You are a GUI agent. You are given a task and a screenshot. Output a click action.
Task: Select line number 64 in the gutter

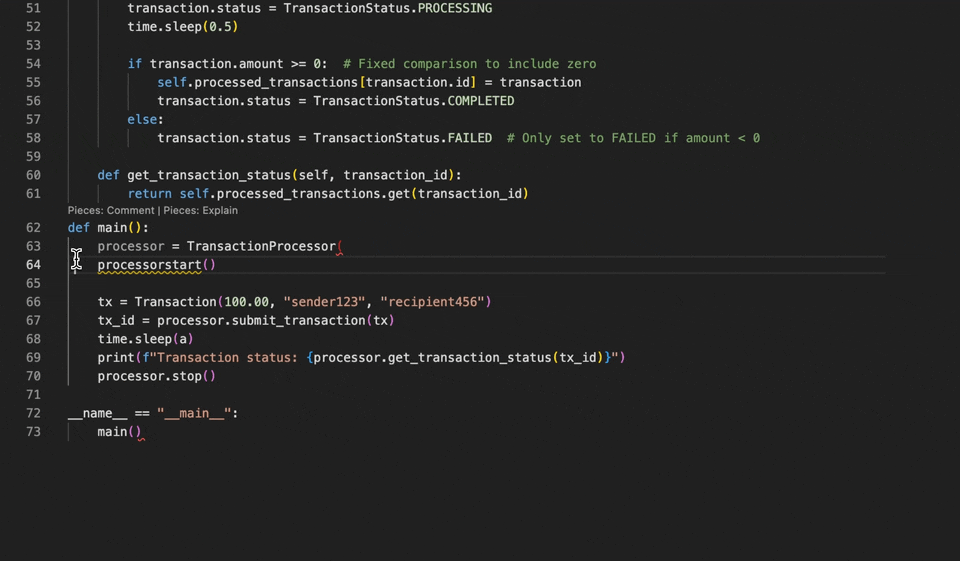click(x=33, y=265)
